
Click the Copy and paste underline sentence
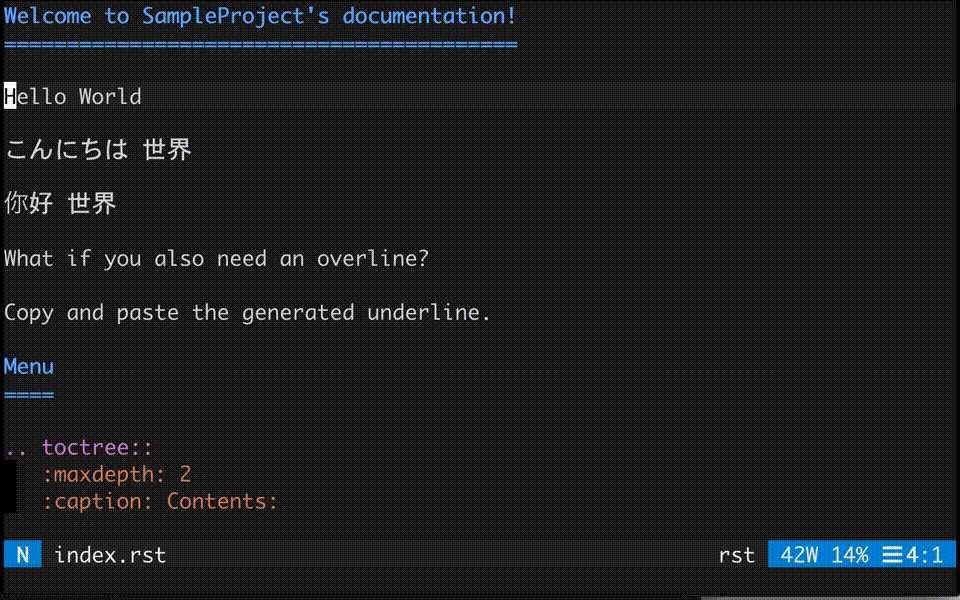tap(247, 312)
